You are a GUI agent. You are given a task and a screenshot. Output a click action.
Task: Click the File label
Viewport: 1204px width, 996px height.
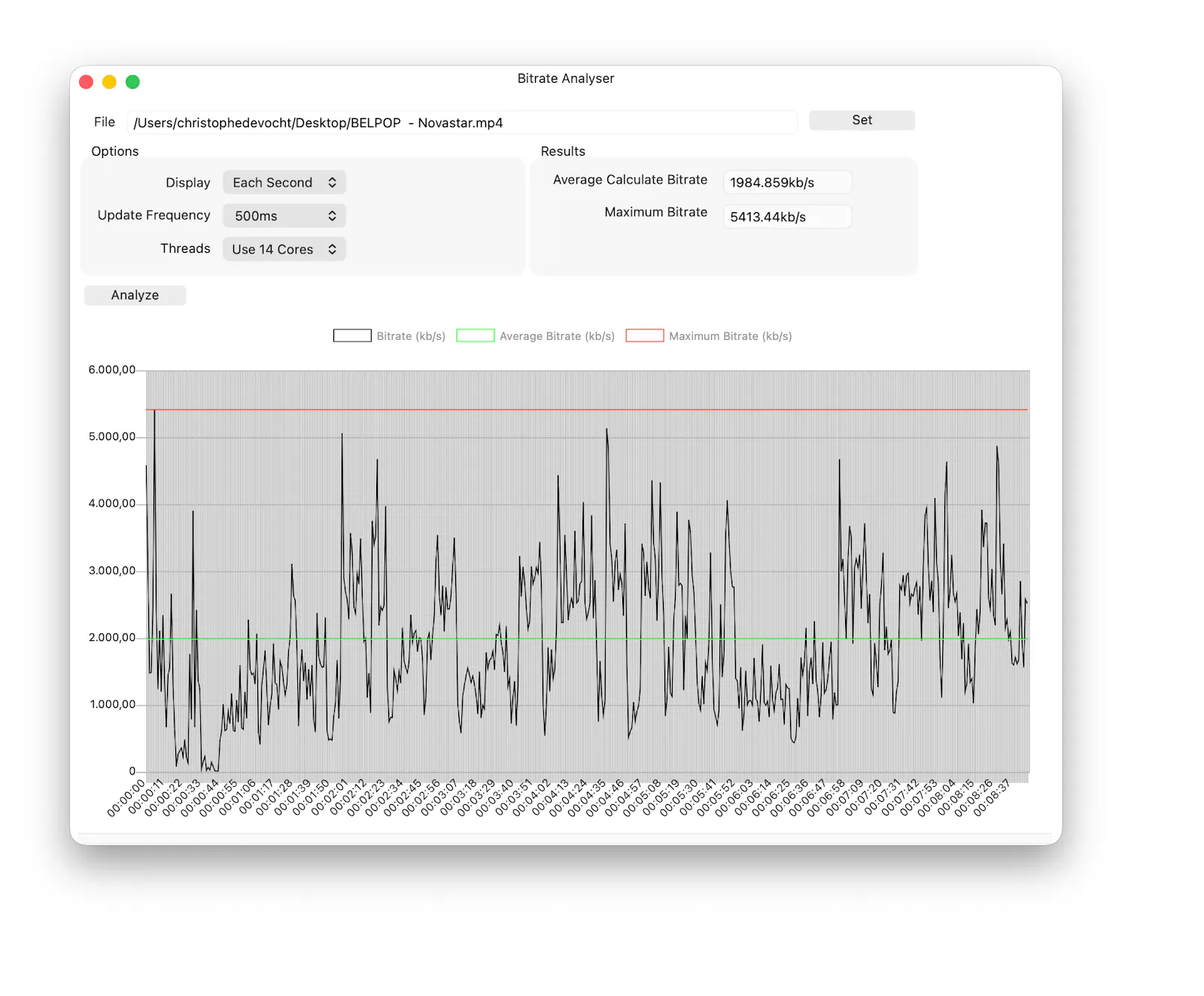tap(105, 122)
